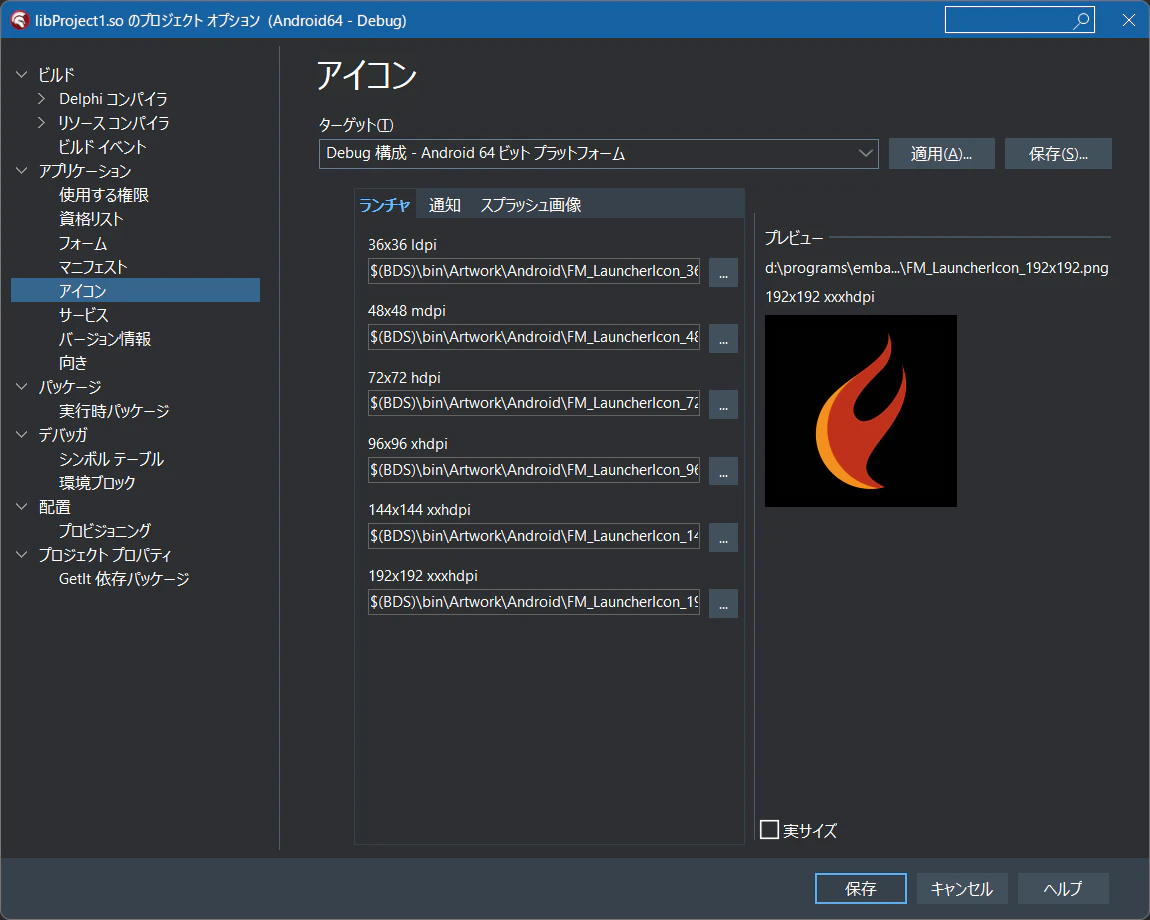Select 資格リスト in the tree
The width and height of the screenshot is (1150, 920).
click(x=91, y=219)
